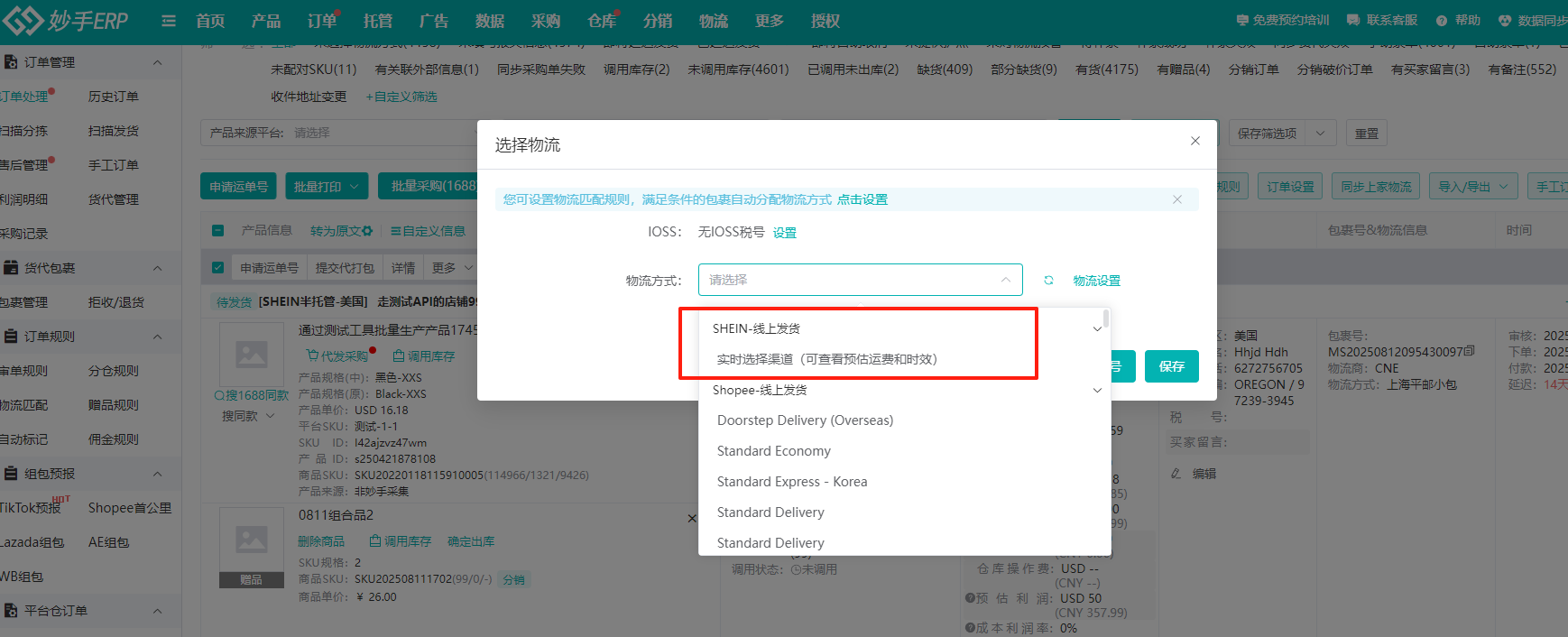Open the 产品 top menu
This screenshot has height=637, width=1568.
coord(266,21)
